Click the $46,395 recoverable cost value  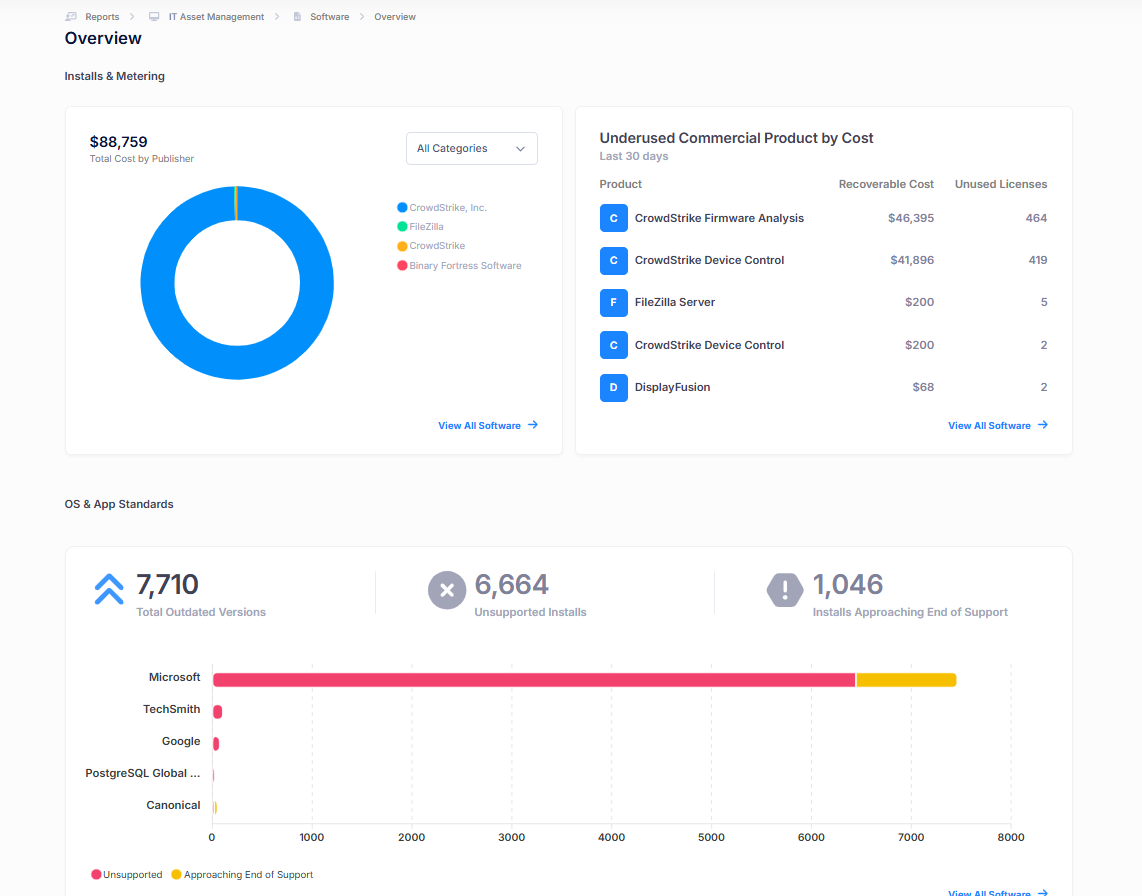(x=910, y=218)
